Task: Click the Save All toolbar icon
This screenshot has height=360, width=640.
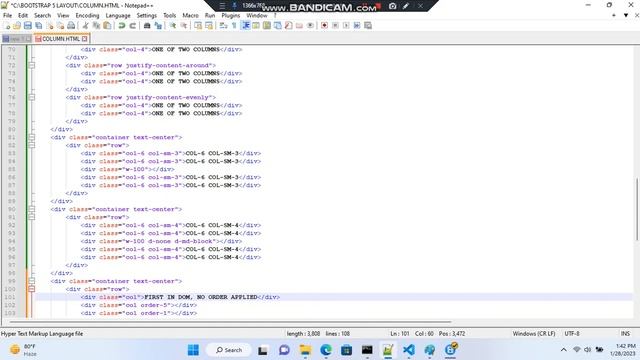Action: [x=38, y=25]
